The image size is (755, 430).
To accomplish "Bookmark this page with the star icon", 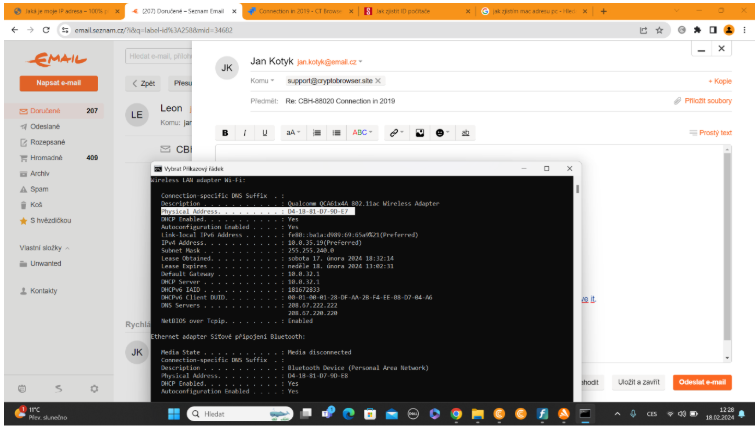I will coord(659,30).
